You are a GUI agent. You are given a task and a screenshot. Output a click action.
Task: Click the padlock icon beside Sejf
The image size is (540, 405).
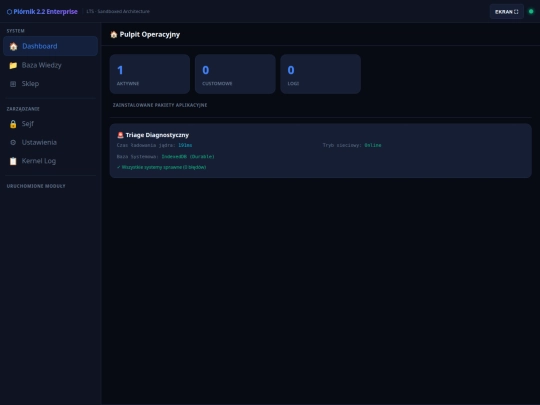click(13, 124)
